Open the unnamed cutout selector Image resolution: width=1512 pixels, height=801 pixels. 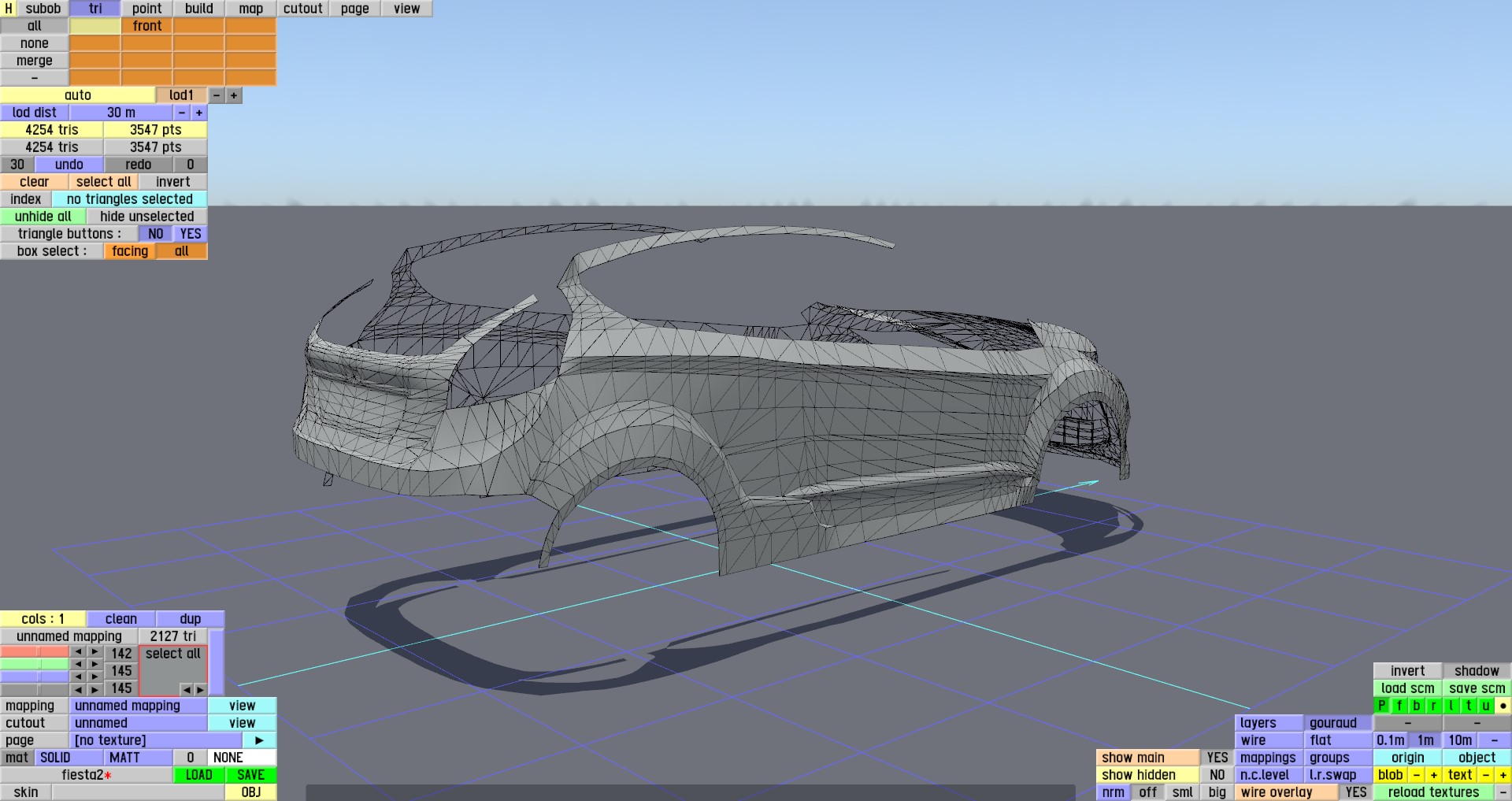tap(139, 723)
